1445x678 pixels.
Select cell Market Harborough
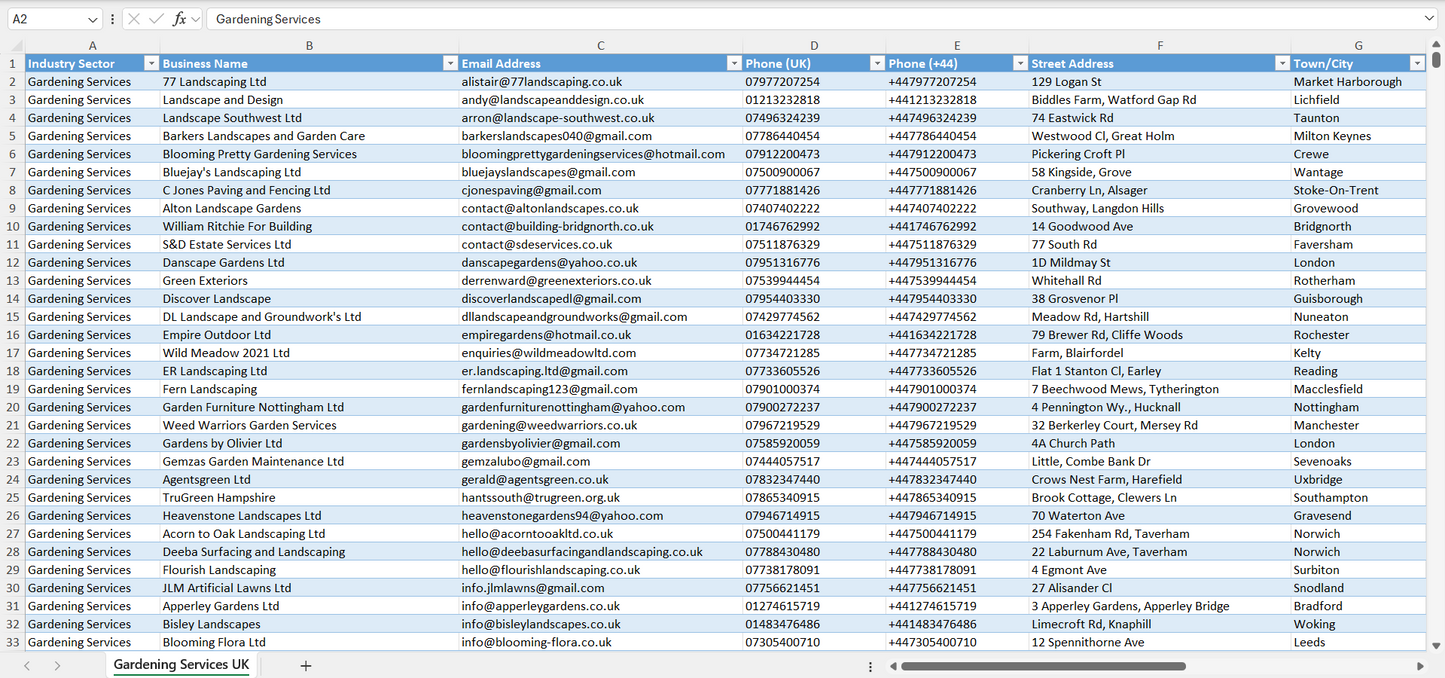pyautogui.click(x=1359, y=82)
